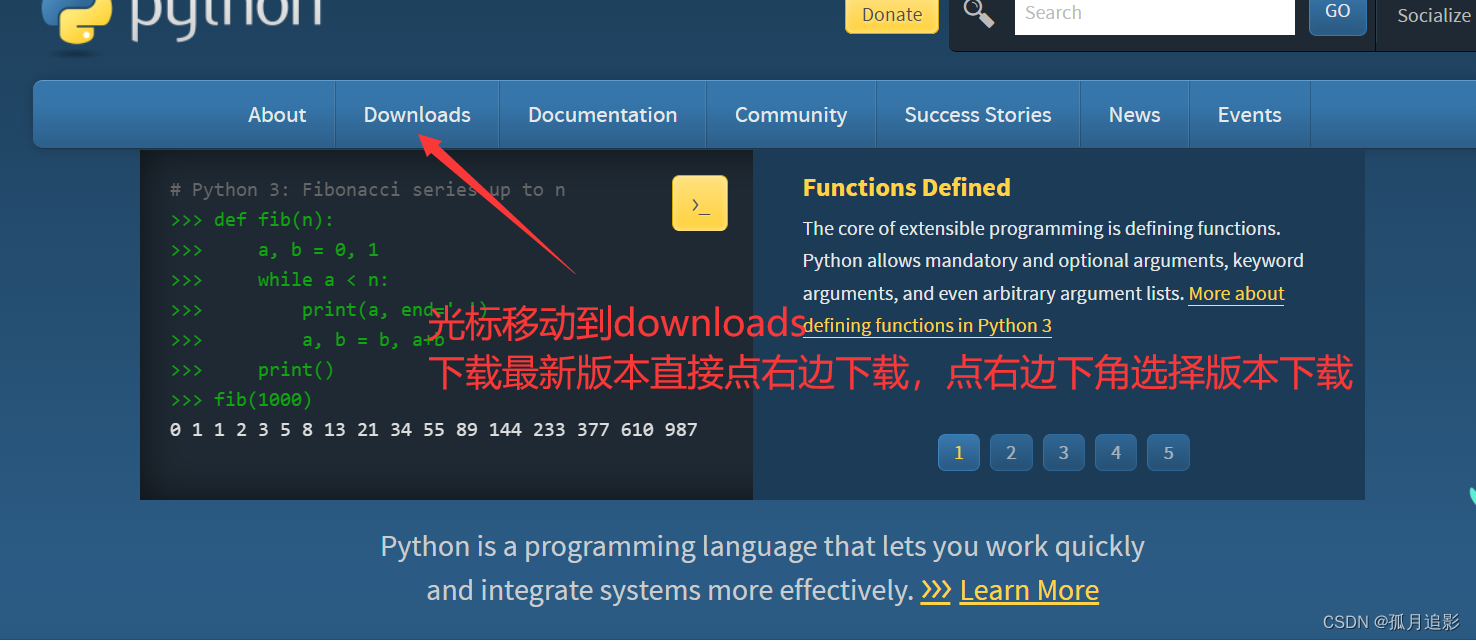
Task: Select slide 3 in the carousel
Action: pyautogui.click(x=1064, y=453)
